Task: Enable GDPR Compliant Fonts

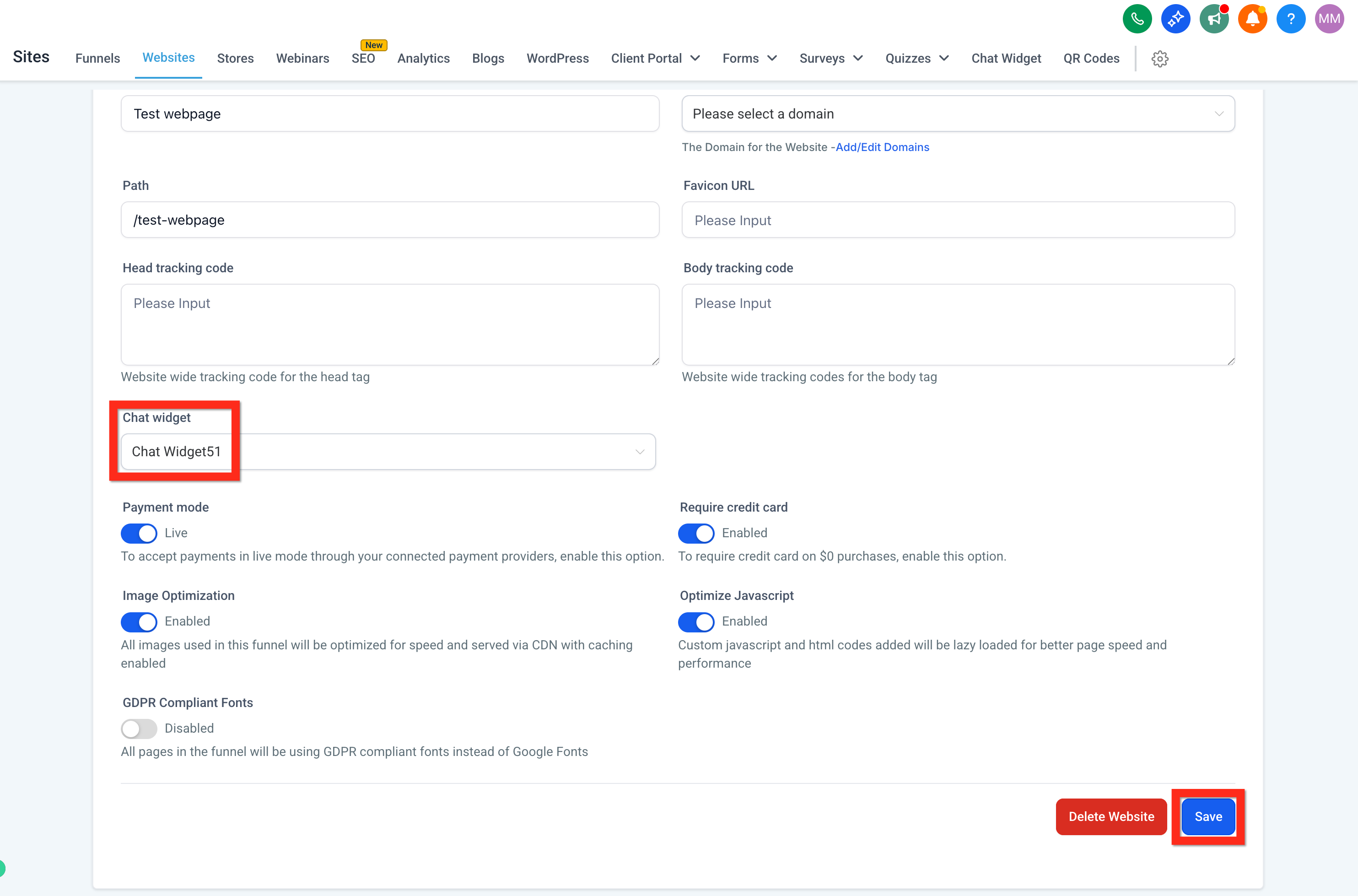Action: (x=138, y=729)
